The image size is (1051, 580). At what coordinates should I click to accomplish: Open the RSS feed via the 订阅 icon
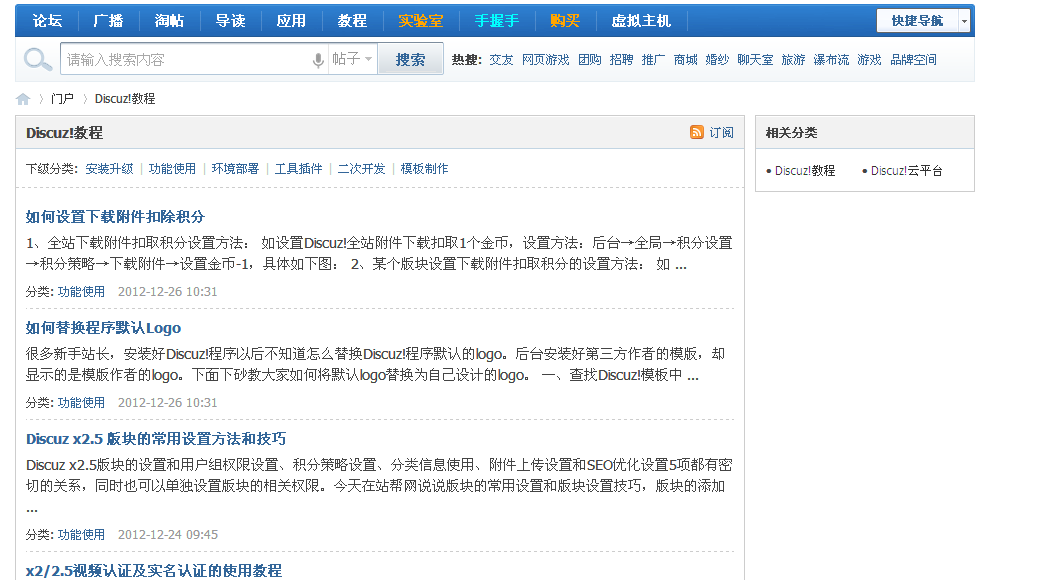click(696, 132)
